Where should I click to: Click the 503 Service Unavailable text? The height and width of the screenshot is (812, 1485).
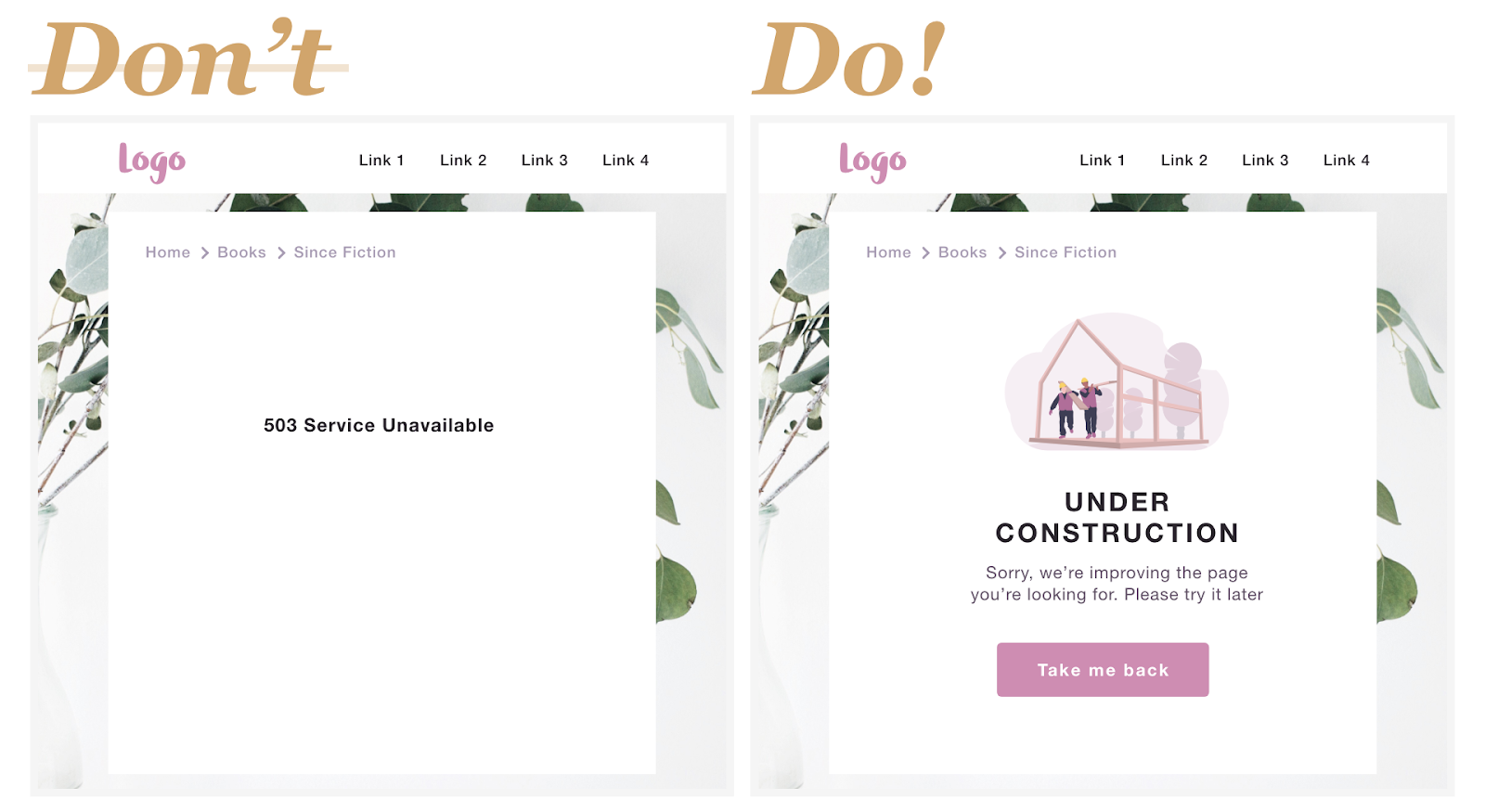[379, 425]
